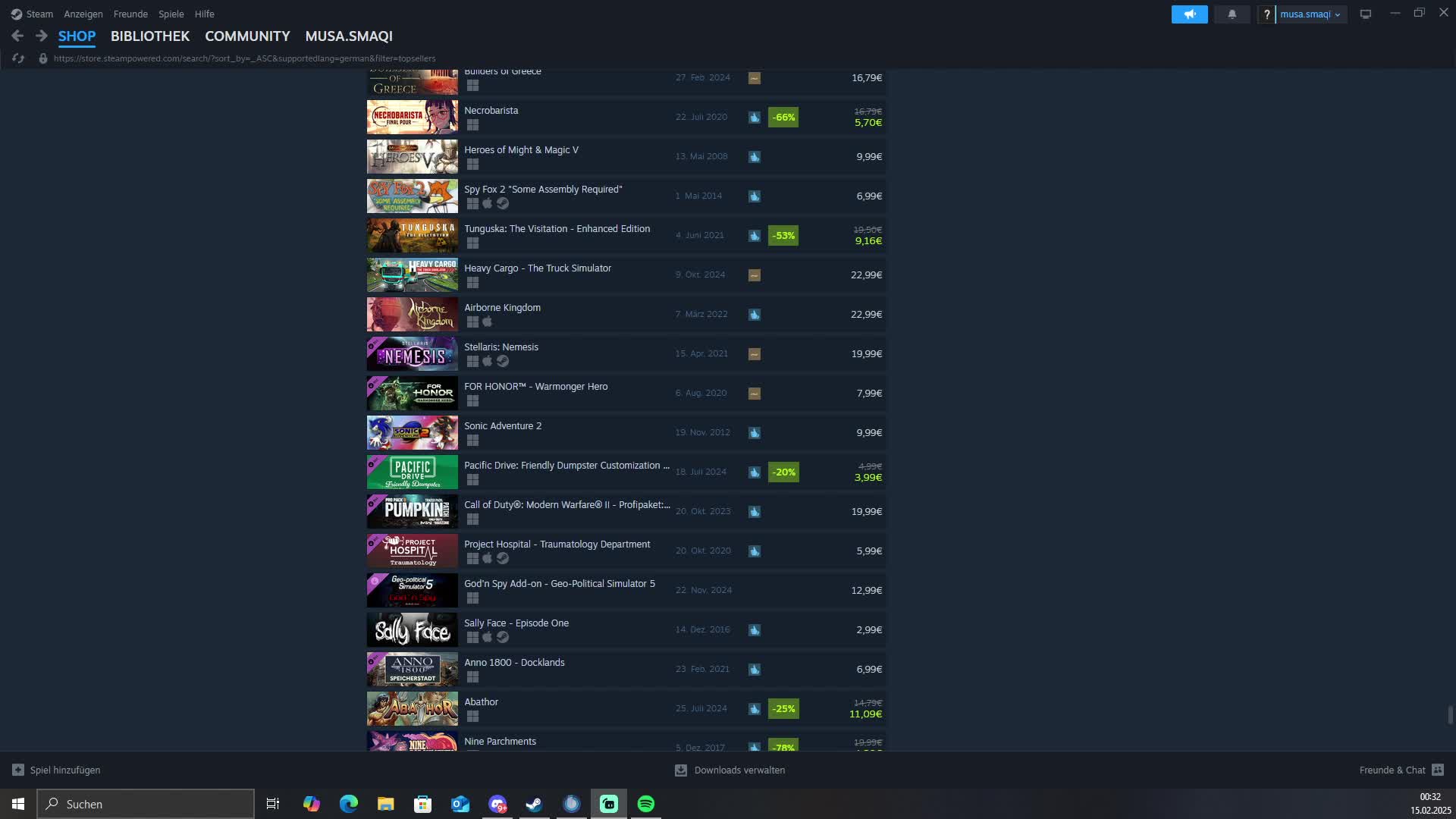Viewport: 1456px width, 819px height.
Task: Click the Windows taskbar Suchen search box
Action: [146, 804]
